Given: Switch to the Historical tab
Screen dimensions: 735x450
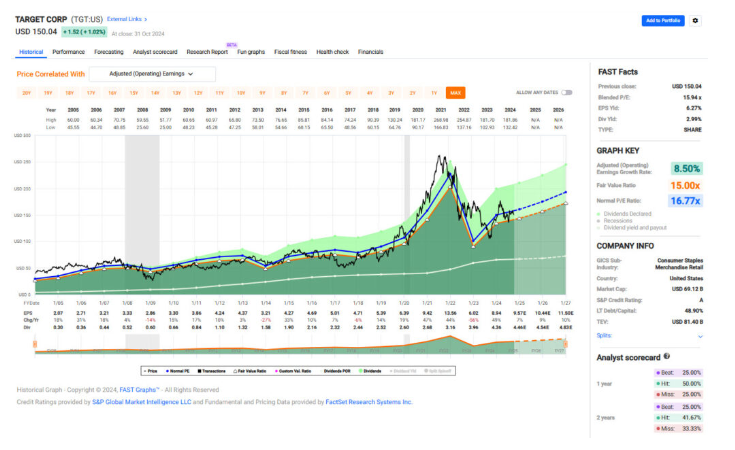Looking at the screenshot, I should [31, 52].
